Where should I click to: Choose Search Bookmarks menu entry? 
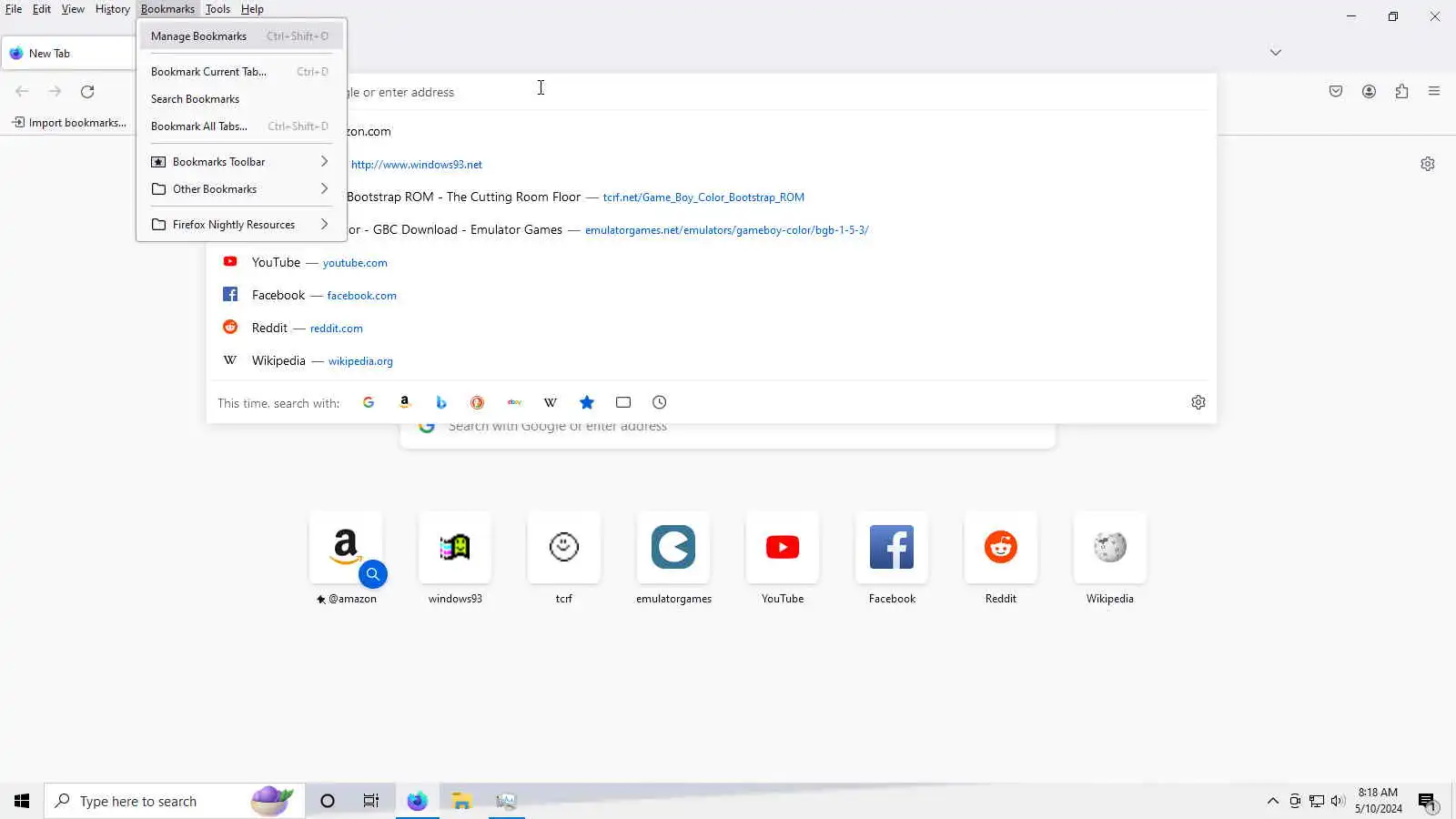coord(241,99)
